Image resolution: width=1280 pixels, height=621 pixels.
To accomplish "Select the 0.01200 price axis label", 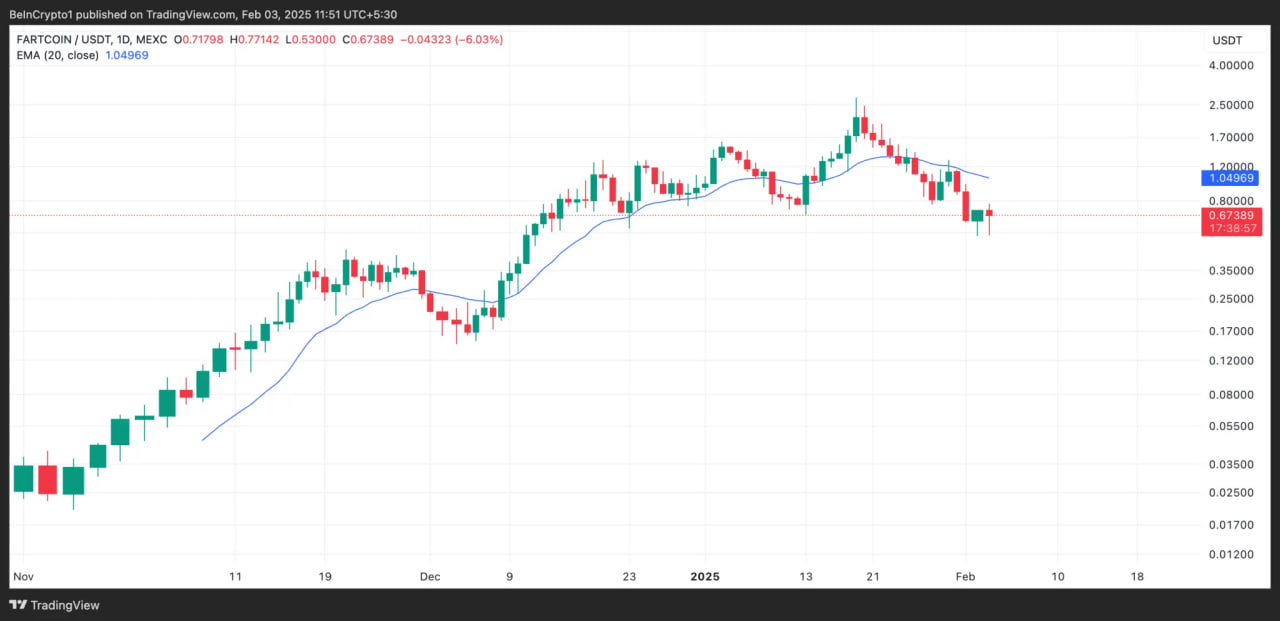I will pos(1229,554).
